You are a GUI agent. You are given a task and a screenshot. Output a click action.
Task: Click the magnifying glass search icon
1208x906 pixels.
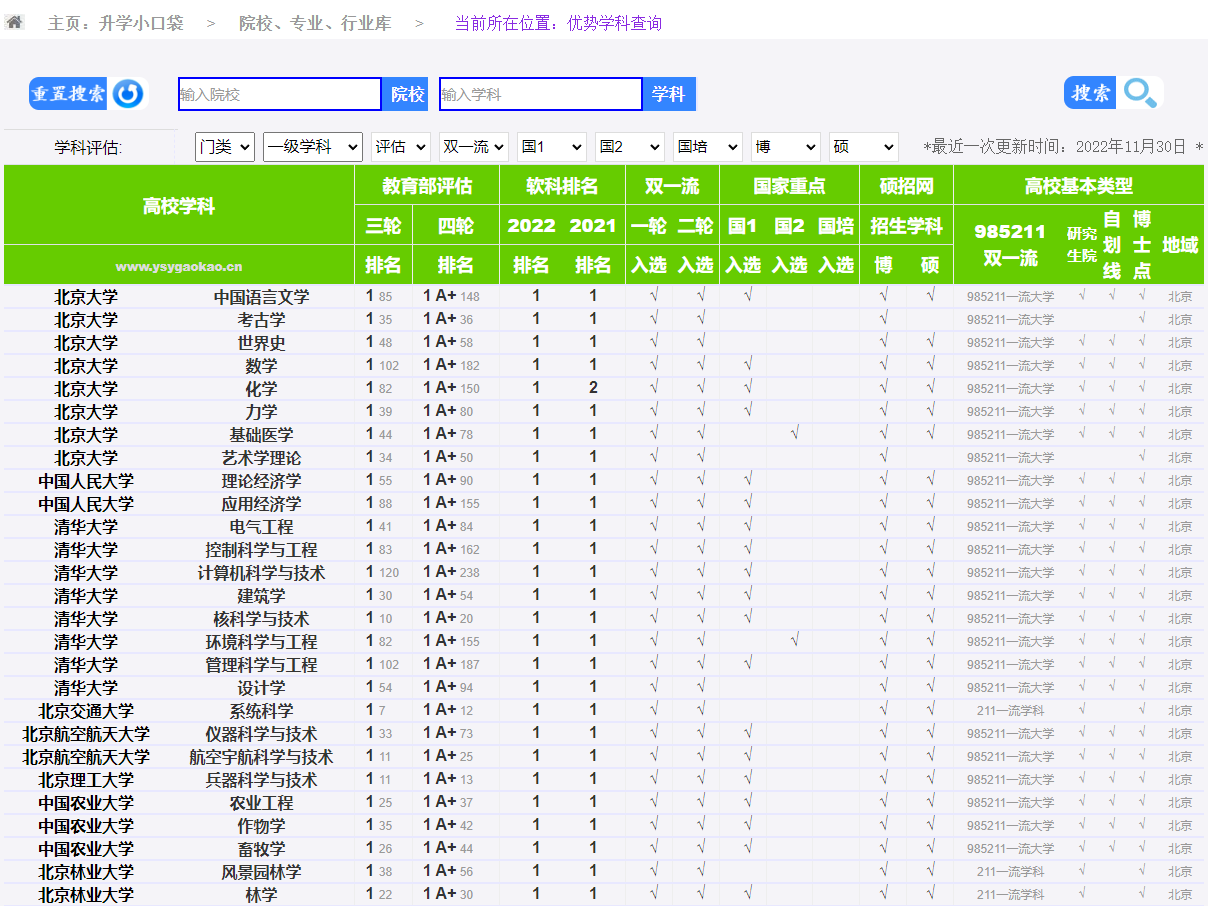(x=1140, y=93)
